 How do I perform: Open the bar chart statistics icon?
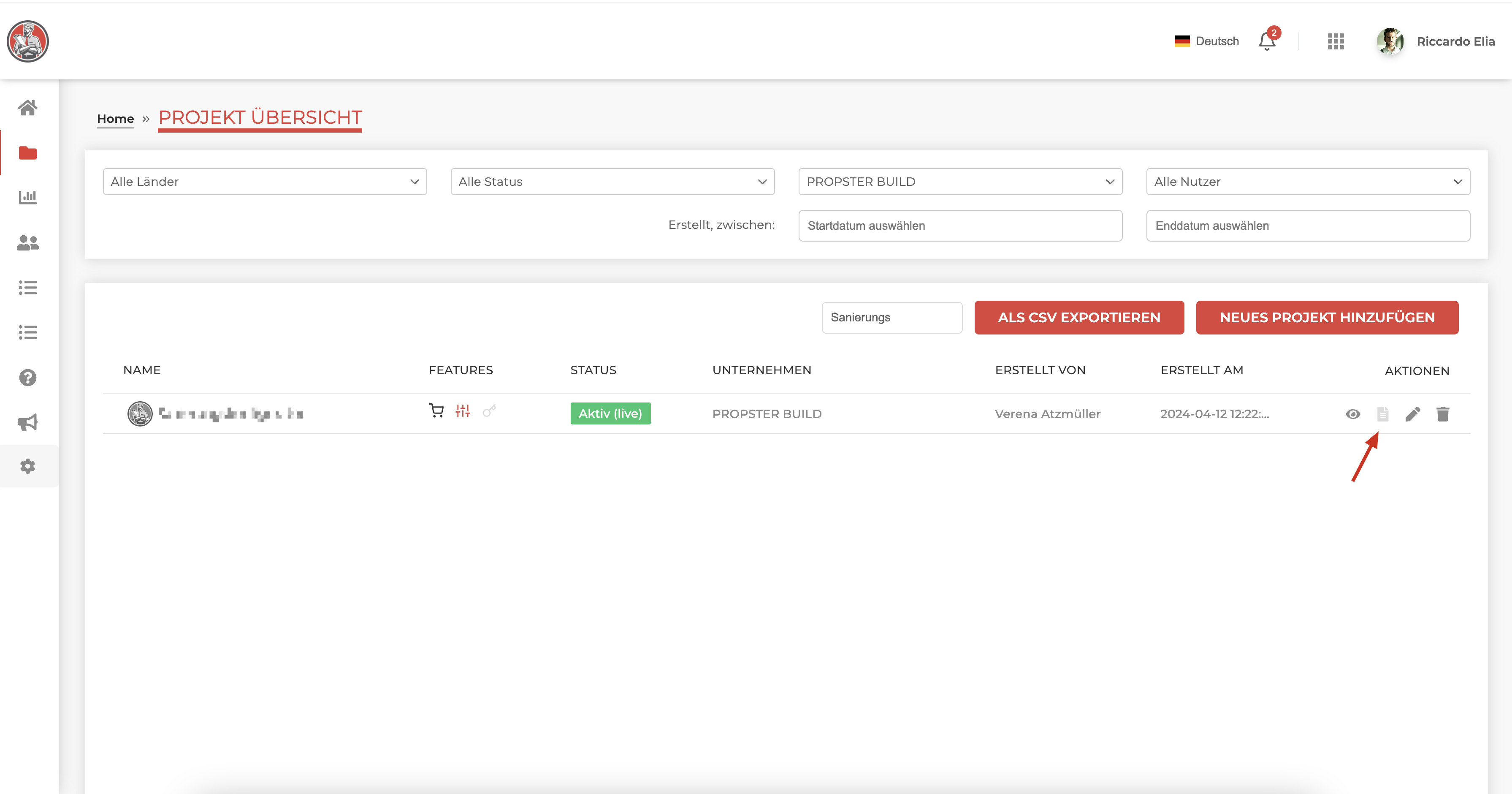27,197
